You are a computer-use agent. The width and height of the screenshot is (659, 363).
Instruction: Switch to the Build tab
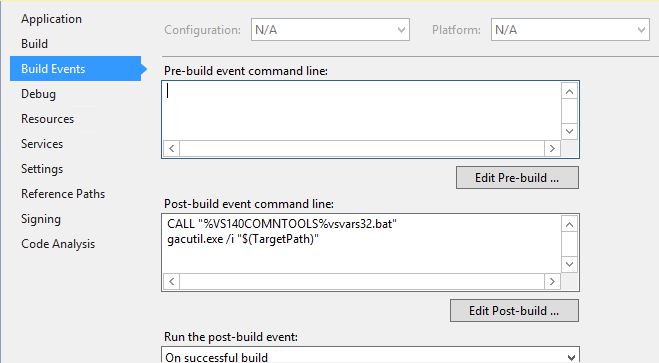click(x=34, y=44)
